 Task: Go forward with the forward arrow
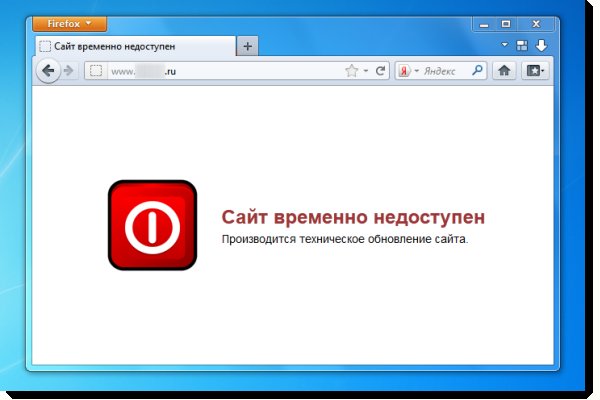[x=68, y=71]
